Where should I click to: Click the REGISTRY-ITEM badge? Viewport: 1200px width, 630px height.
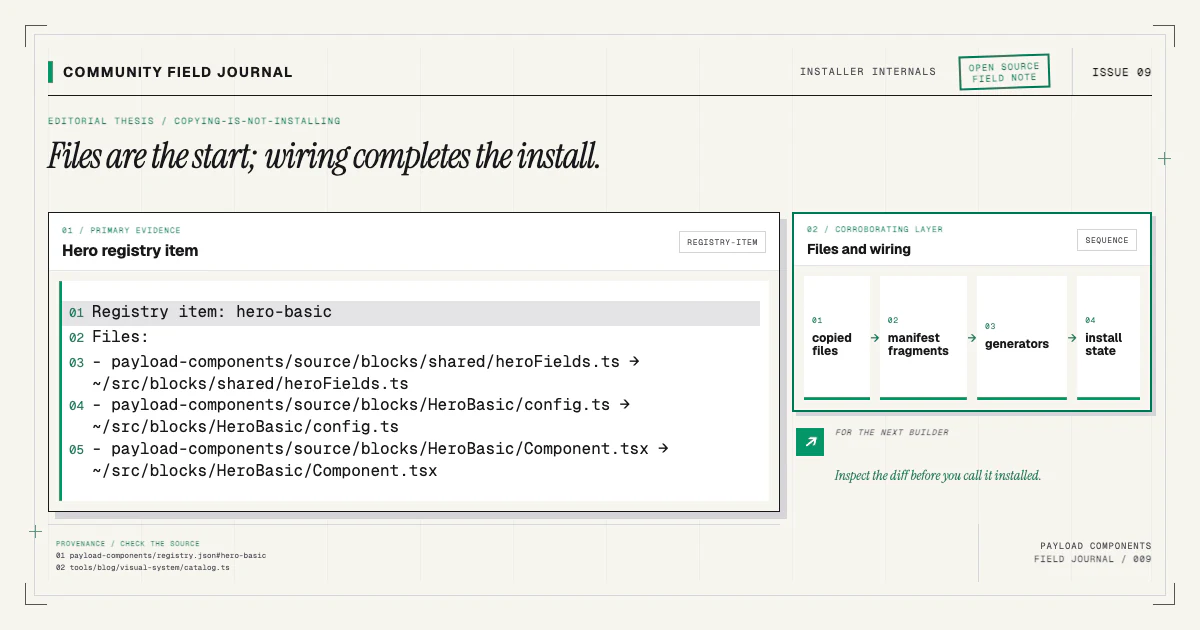pos(722,241)
